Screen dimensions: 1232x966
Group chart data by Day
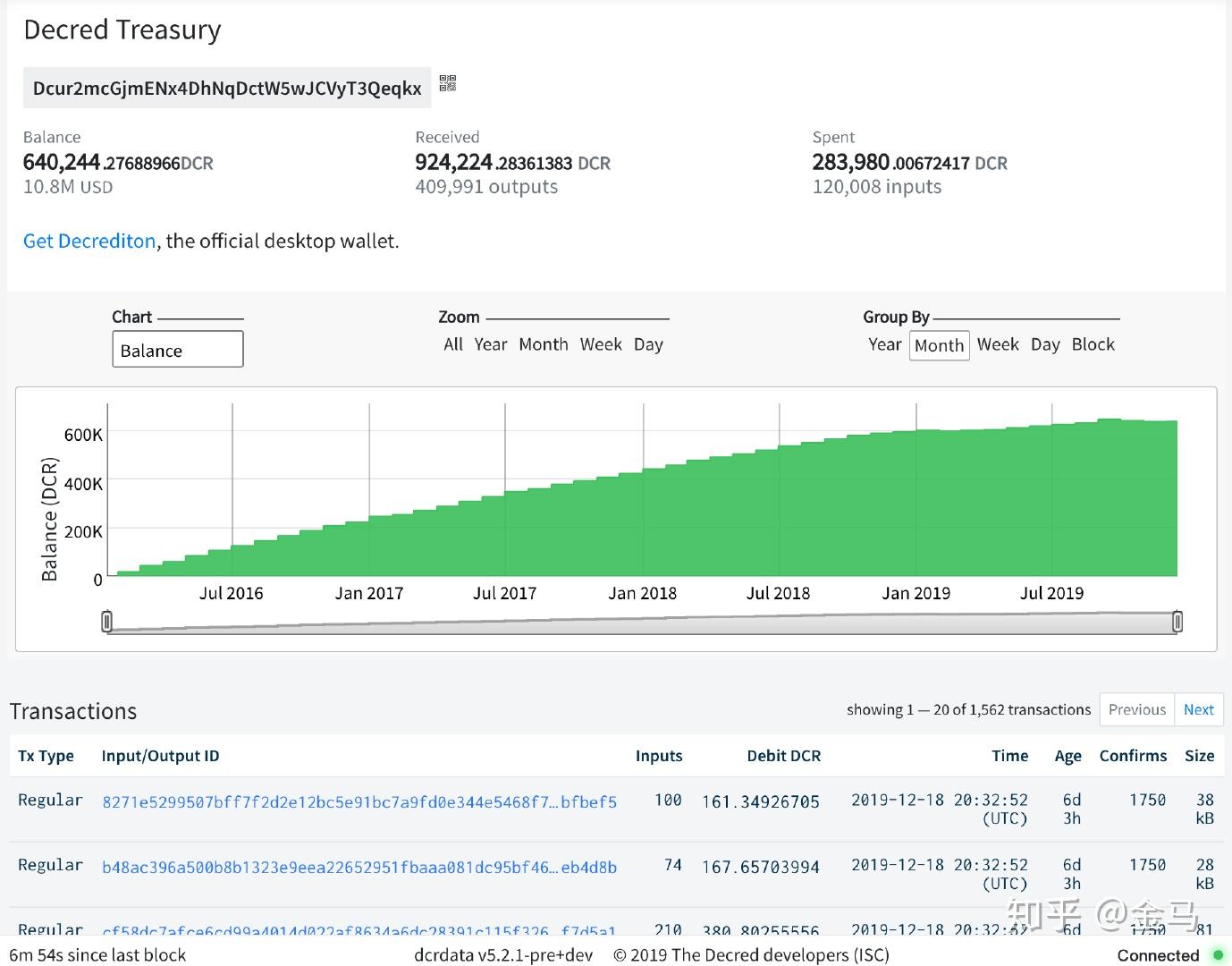[x=1045, y=344]
